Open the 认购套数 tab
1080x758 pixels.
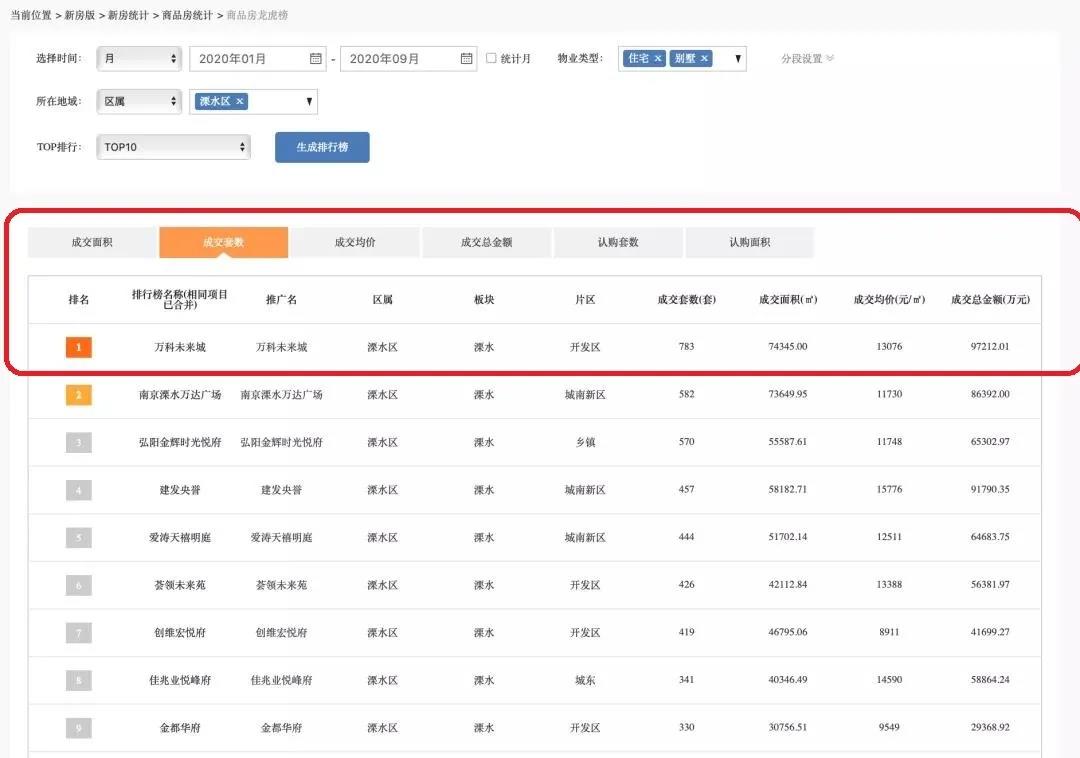coord(618,242)
